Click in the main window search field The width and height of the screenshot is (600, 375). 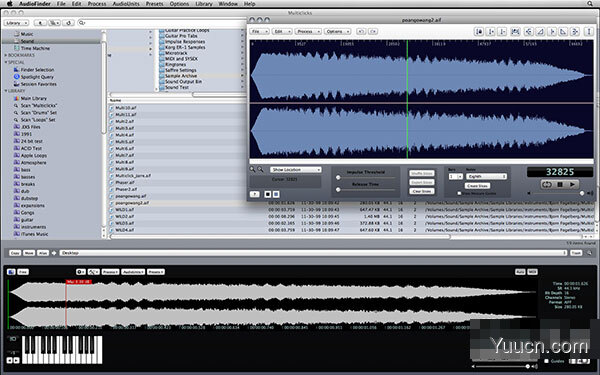[161, 23]
